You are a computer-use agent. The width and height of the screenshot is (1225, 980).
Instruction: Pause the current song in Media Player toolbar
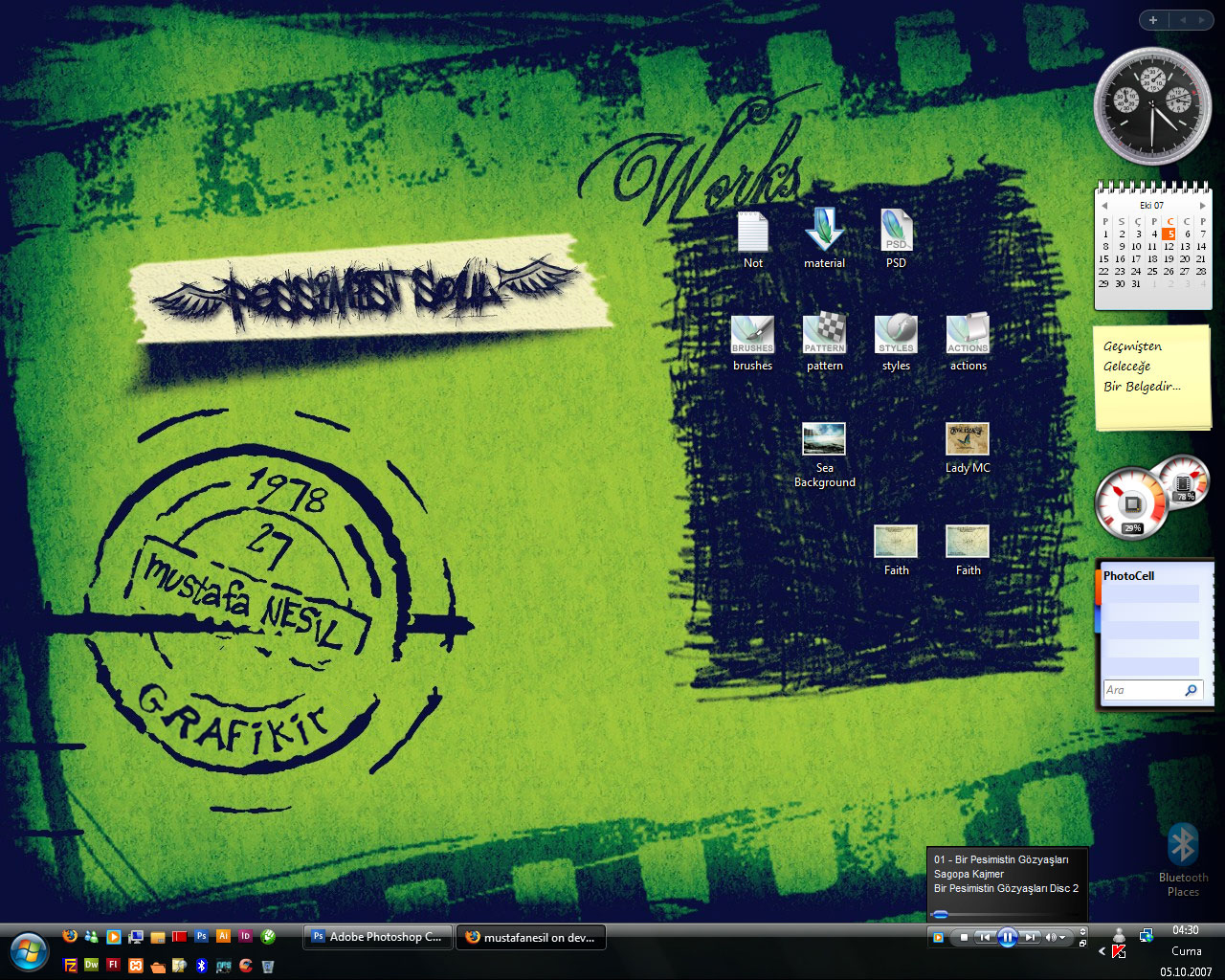point(1007,937)
